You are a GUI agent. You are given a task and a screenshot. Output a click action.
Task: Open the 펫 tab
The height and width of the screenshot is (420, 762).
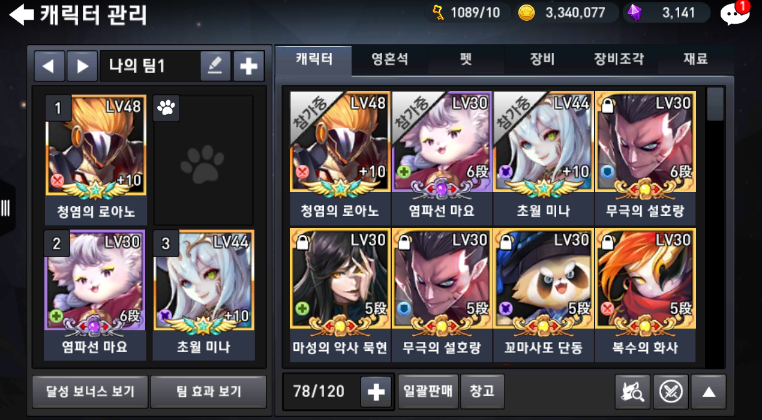click(466, 60)
